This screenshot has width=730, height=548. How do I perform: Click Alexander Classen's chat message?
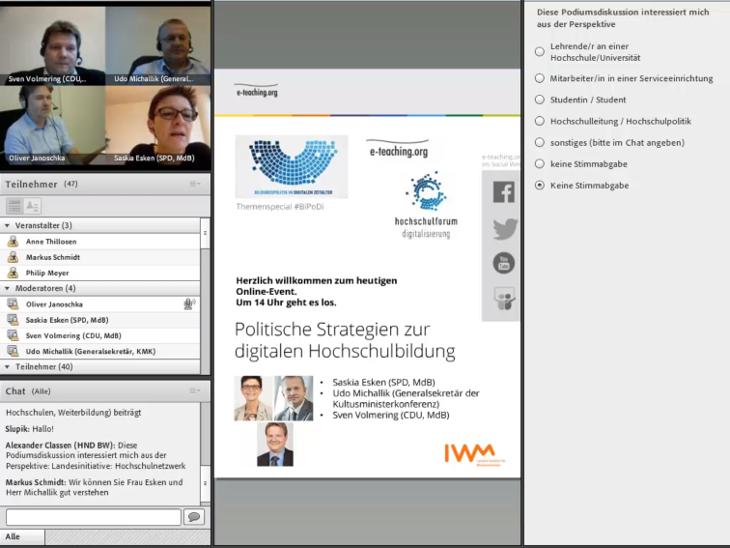coord(95,455)
